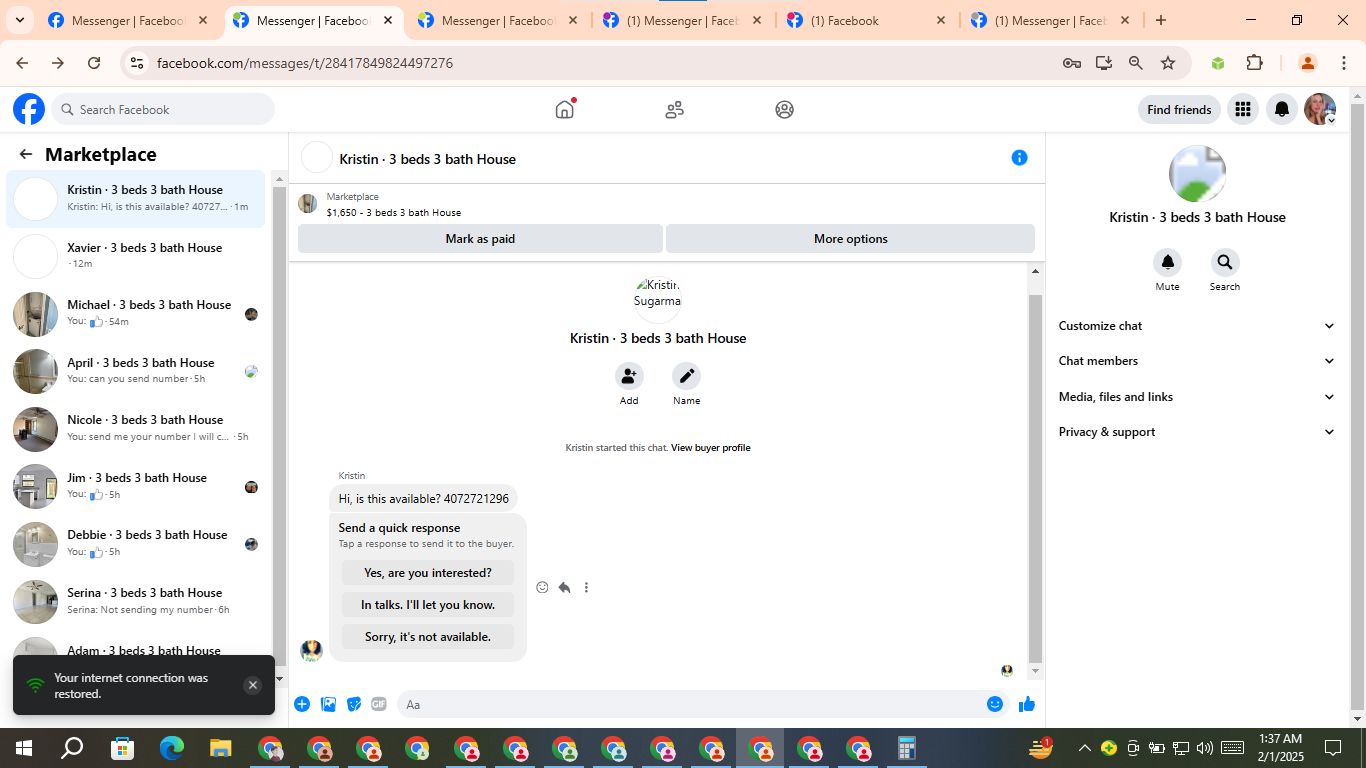This screenshot has height=768, width=1366.
Task: Open File Explorer from the taskbar
Action: point(221,748)
